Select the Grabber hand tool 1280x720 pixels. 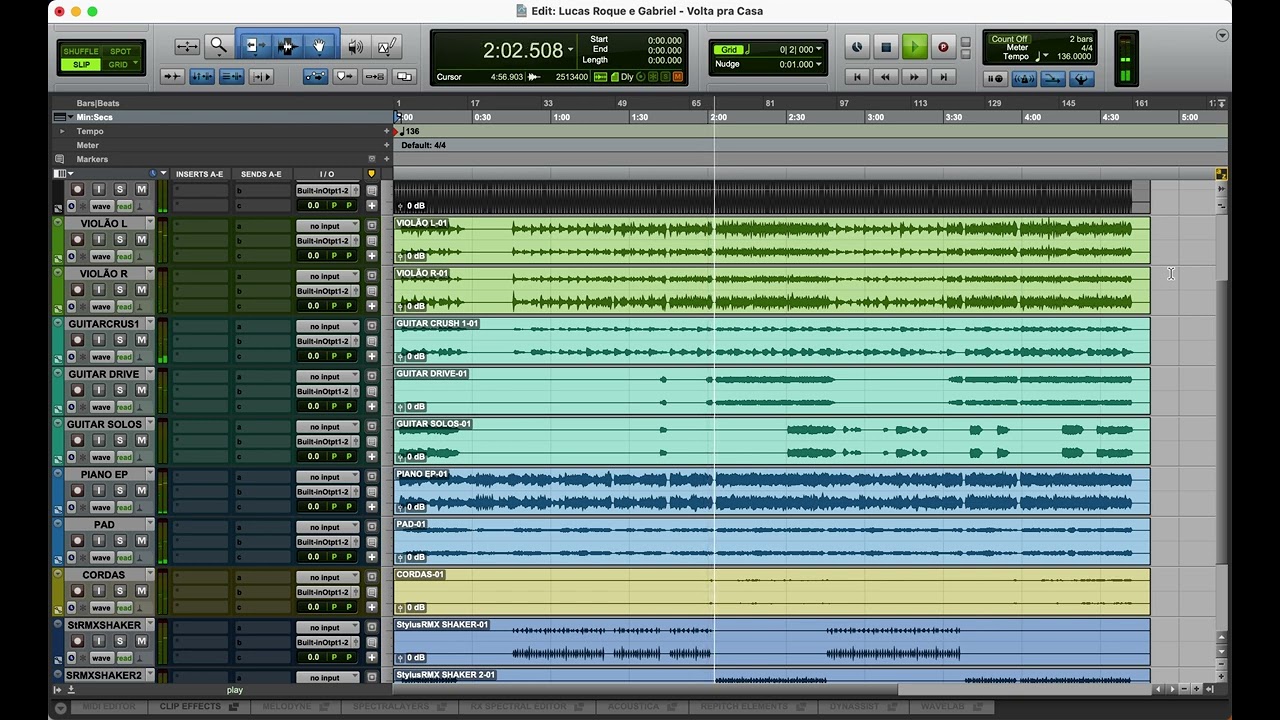pos(320,46)
